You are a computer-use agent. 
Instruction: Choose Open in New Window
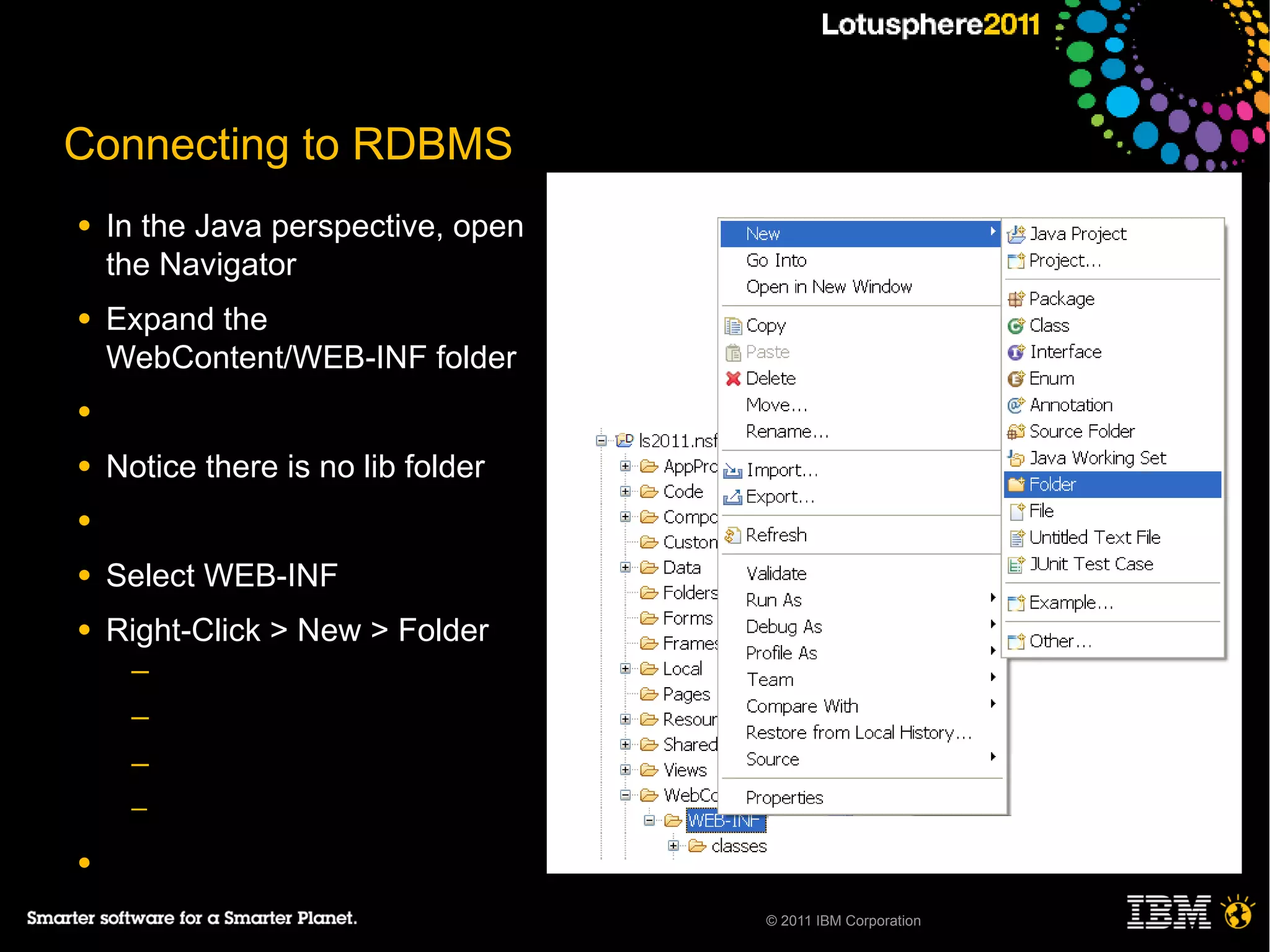[x=860, y=287]
